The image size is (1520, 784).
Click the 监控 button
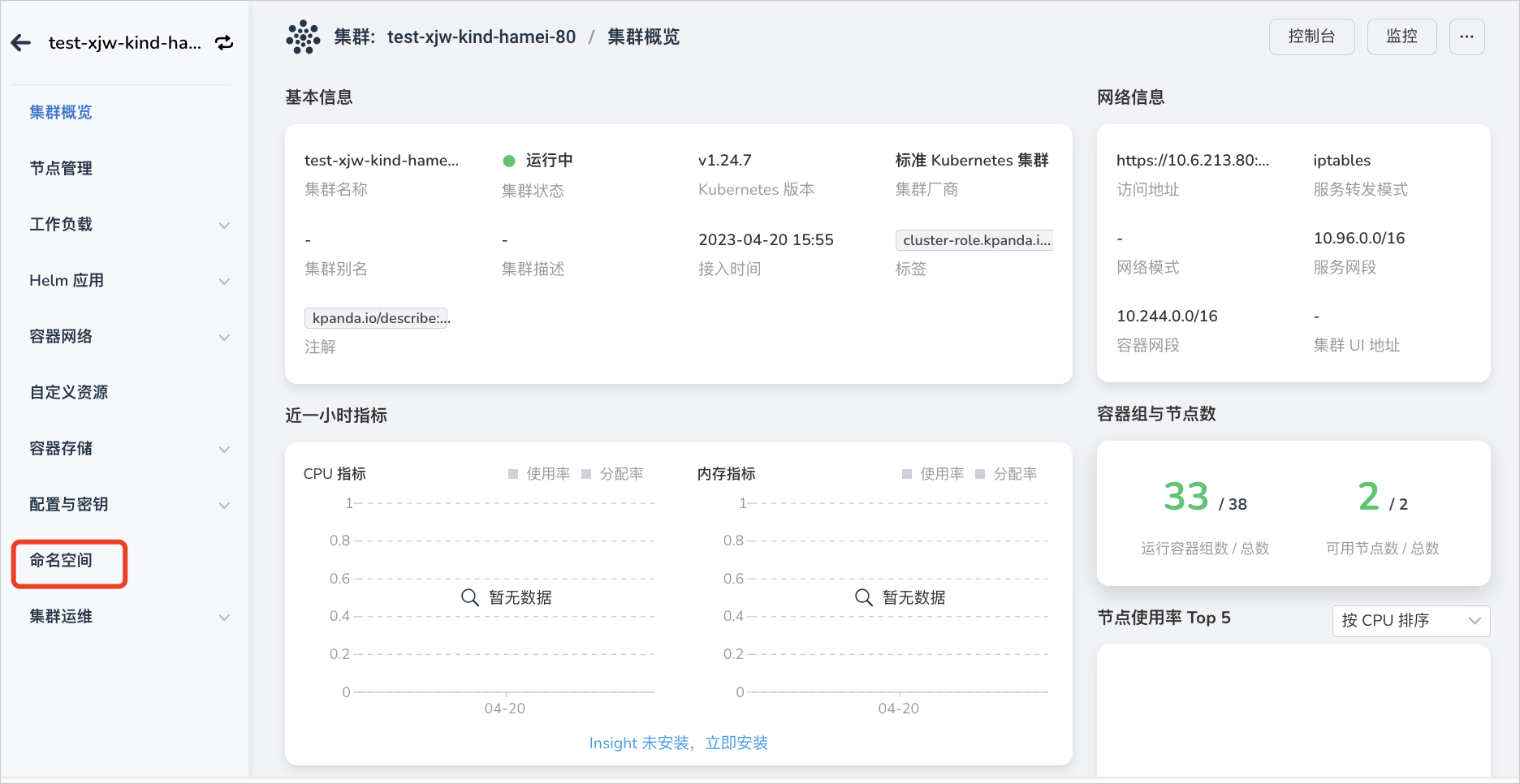point(1402,37)
